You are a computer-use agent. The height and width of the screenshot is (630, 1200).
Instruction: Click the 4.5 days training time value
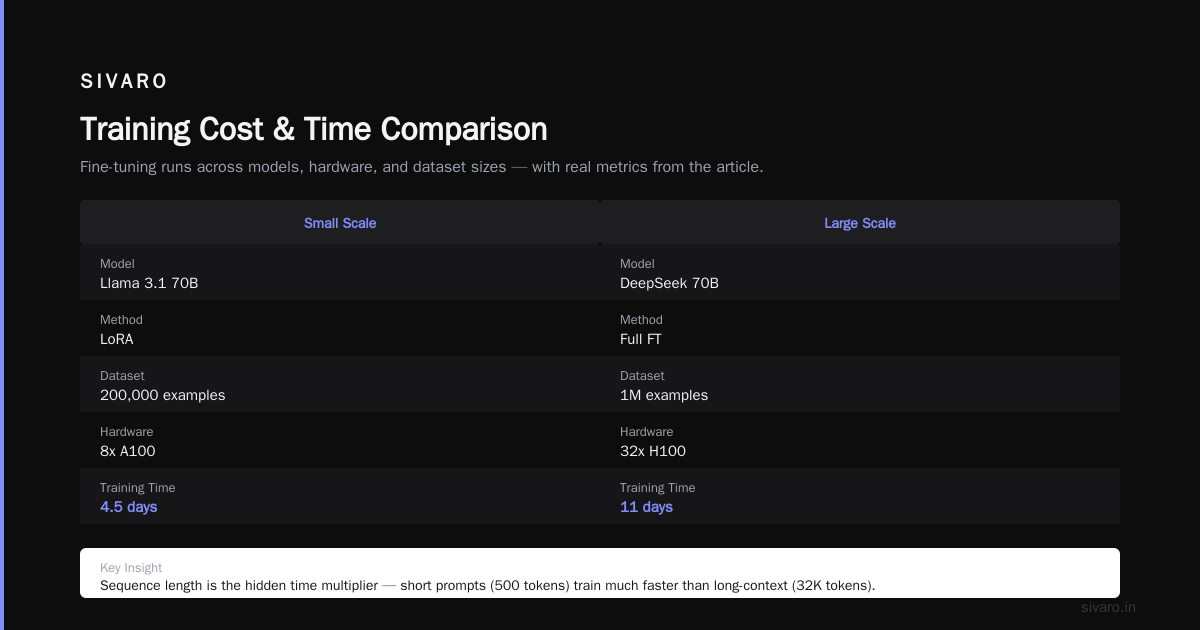pos(129,507)
